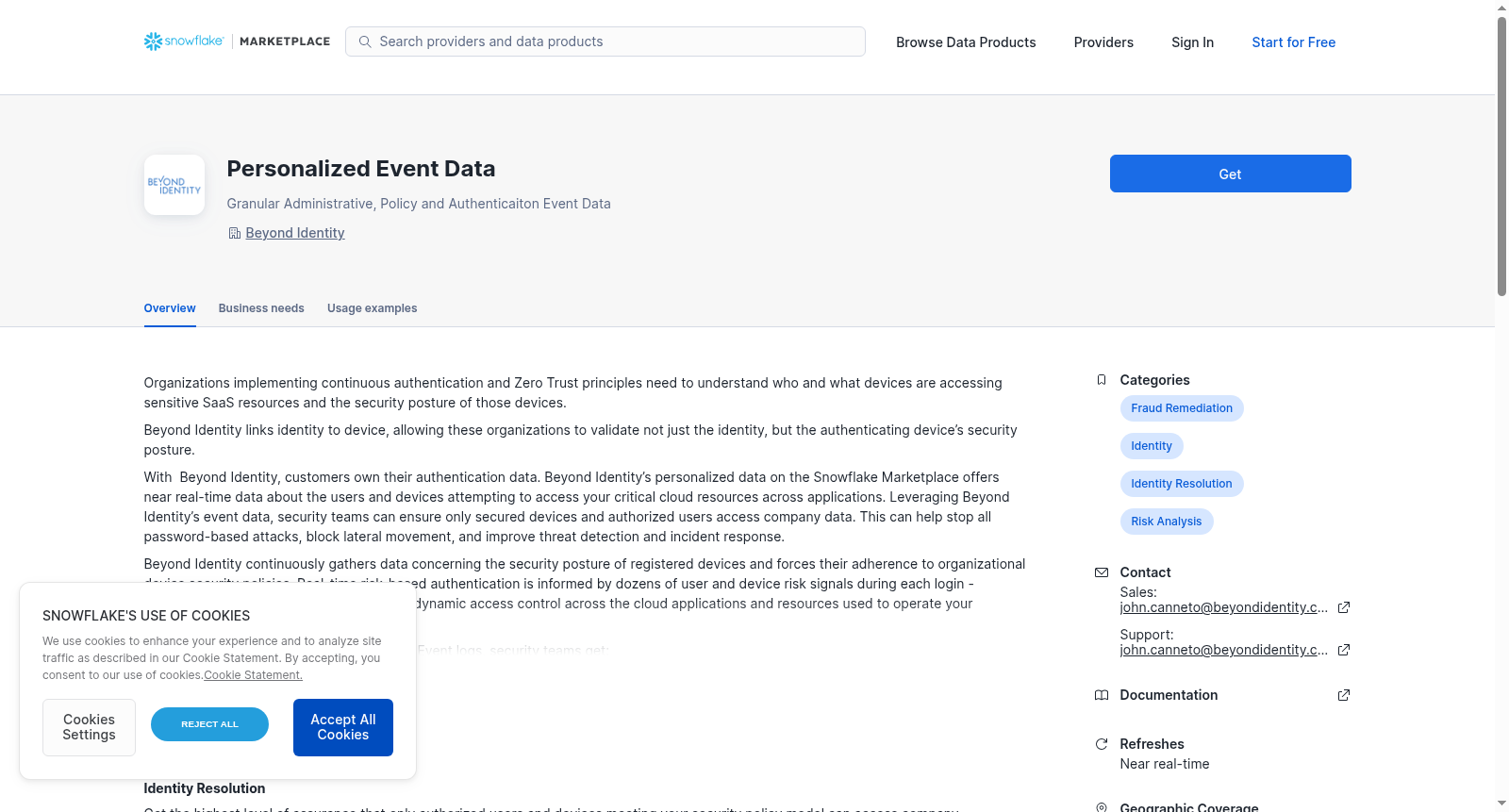The height and width of the screenshot is (812, 1509).
Task: Click the Marketplace label in header
Action: [285, 41]
